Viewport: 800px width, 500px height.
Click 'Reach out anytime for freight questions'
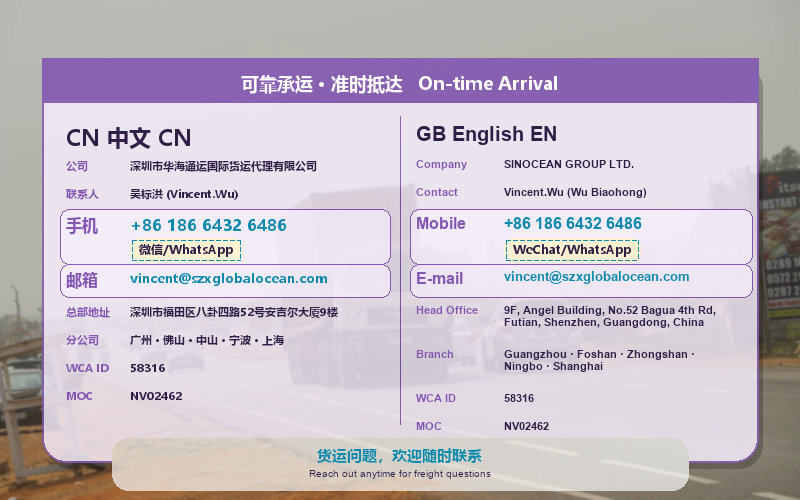point(400,474)
